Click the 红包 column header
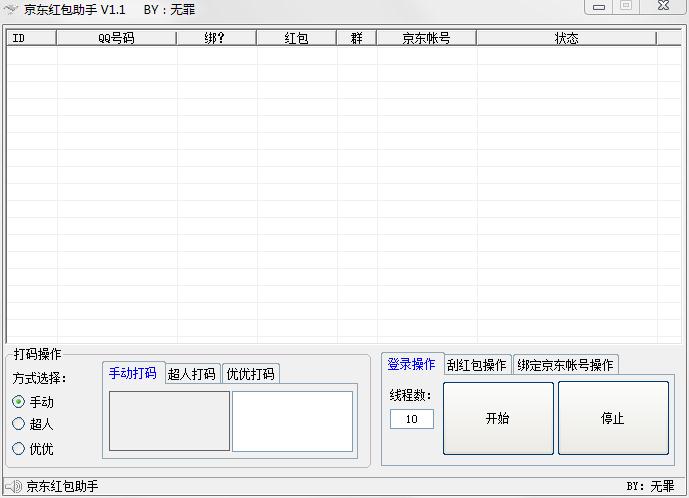This screenshot has height=498, width=689. (296, 38)
